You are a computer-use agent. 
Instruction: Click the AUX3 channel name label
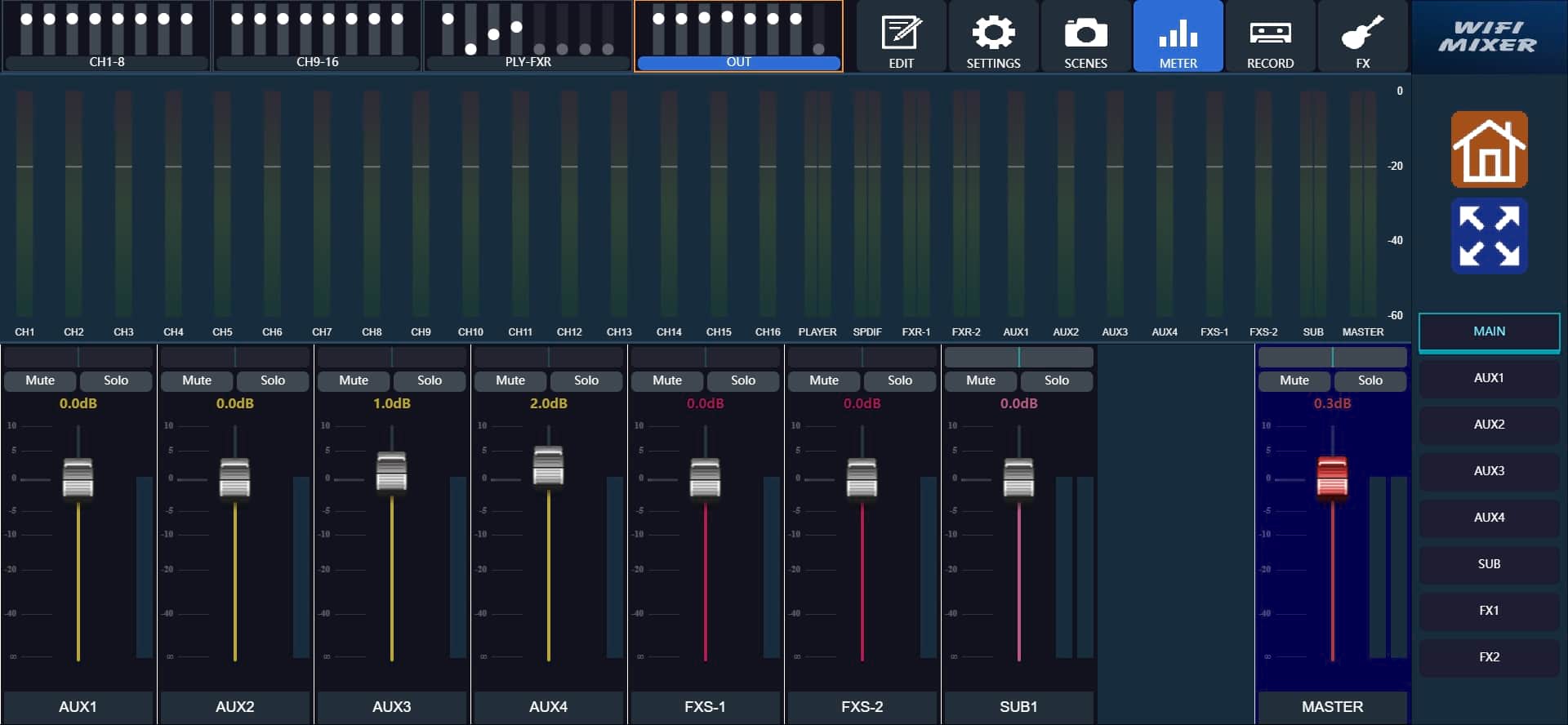[x=392, y=707]
